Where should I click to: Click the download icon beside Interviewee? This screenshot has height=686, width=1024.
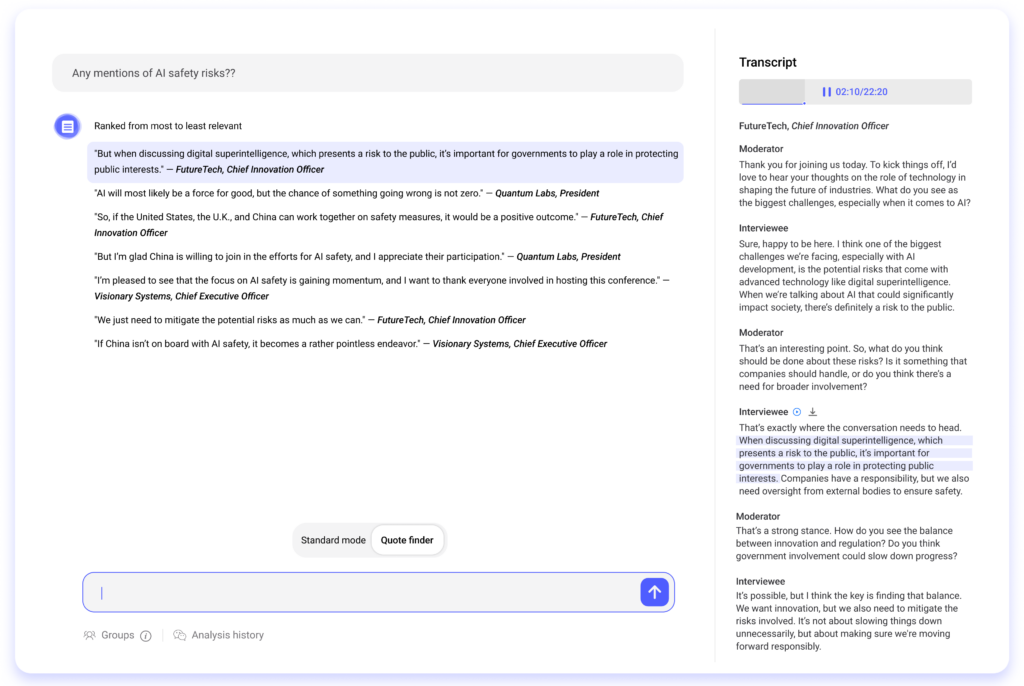pyautogui.click(x=813, y=411)
